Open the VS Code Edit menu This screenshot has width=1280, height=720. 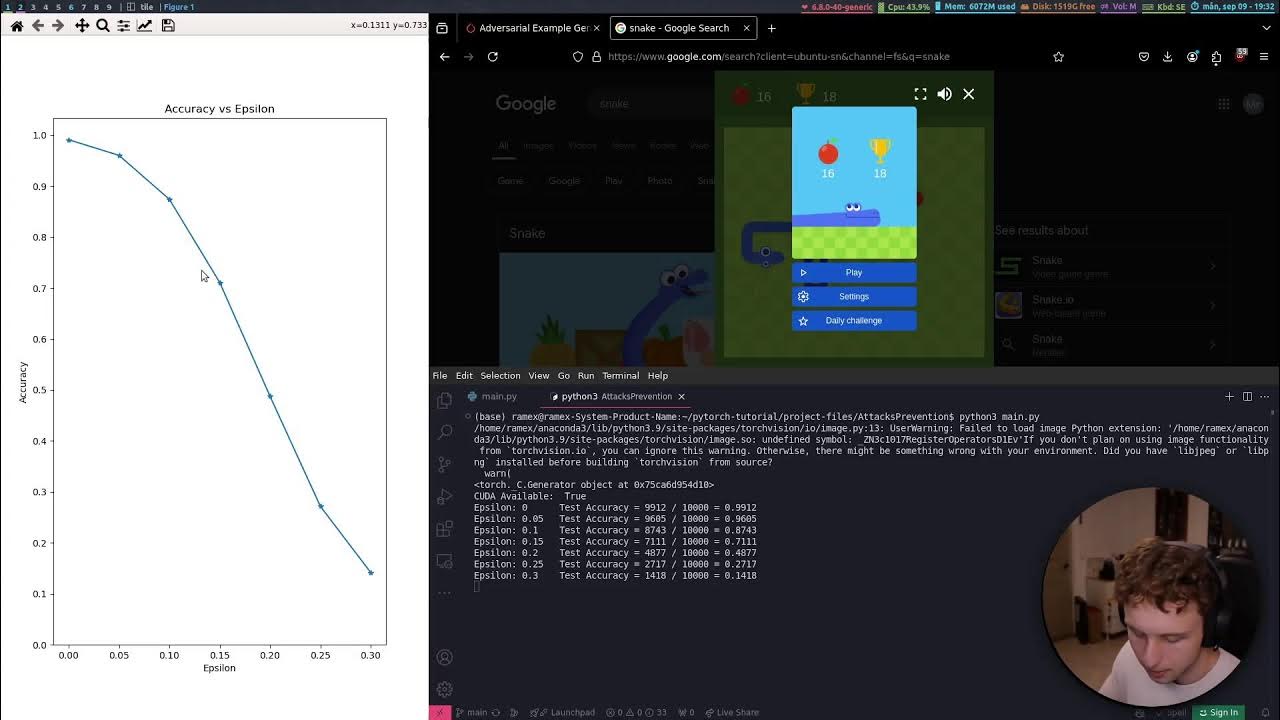(x=464, y=376)
